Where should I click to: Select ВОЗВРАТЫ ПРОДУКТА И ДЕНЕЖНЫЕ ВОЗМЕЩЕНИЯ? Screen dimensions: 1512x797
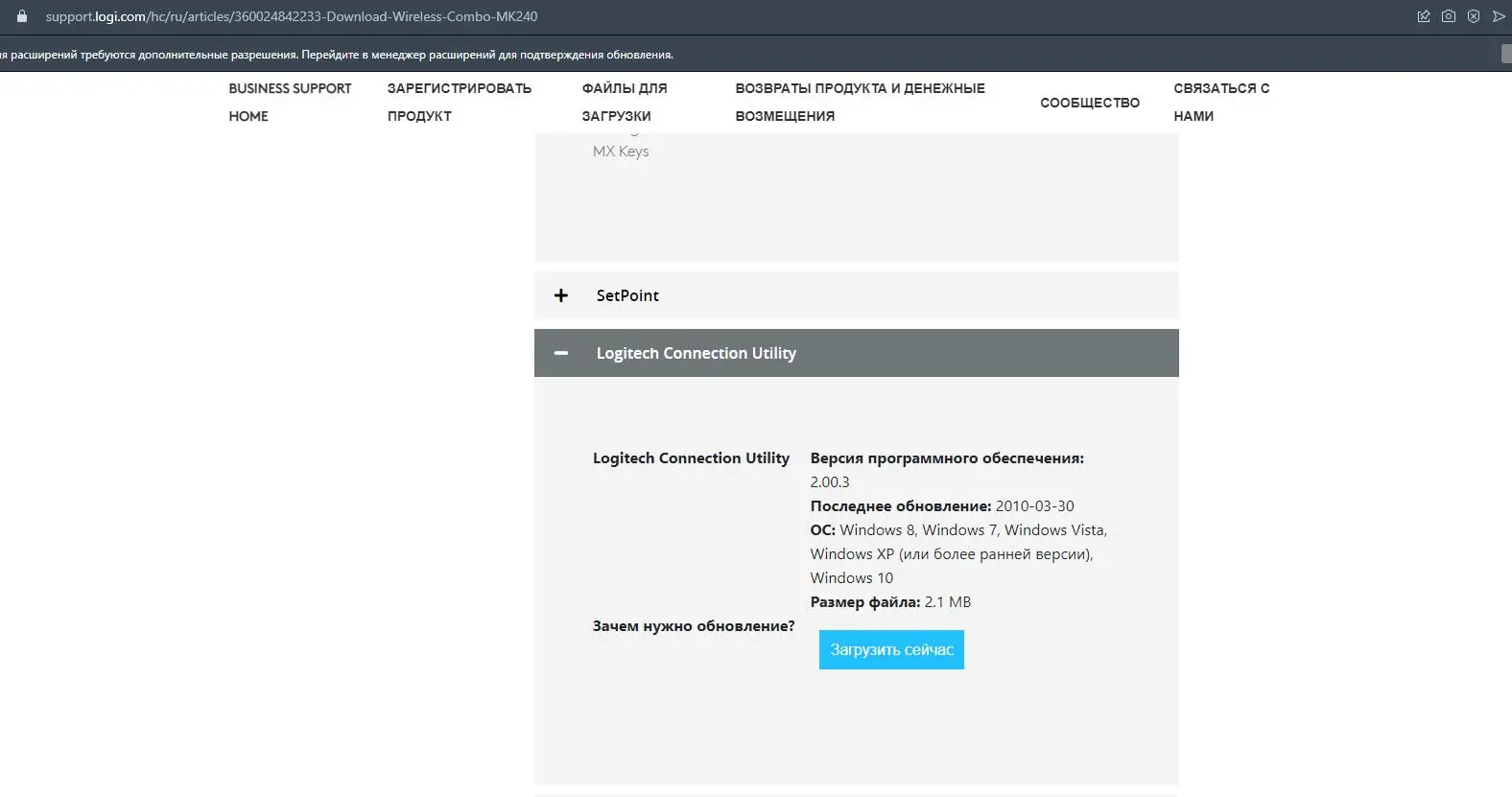pos(861,102)
